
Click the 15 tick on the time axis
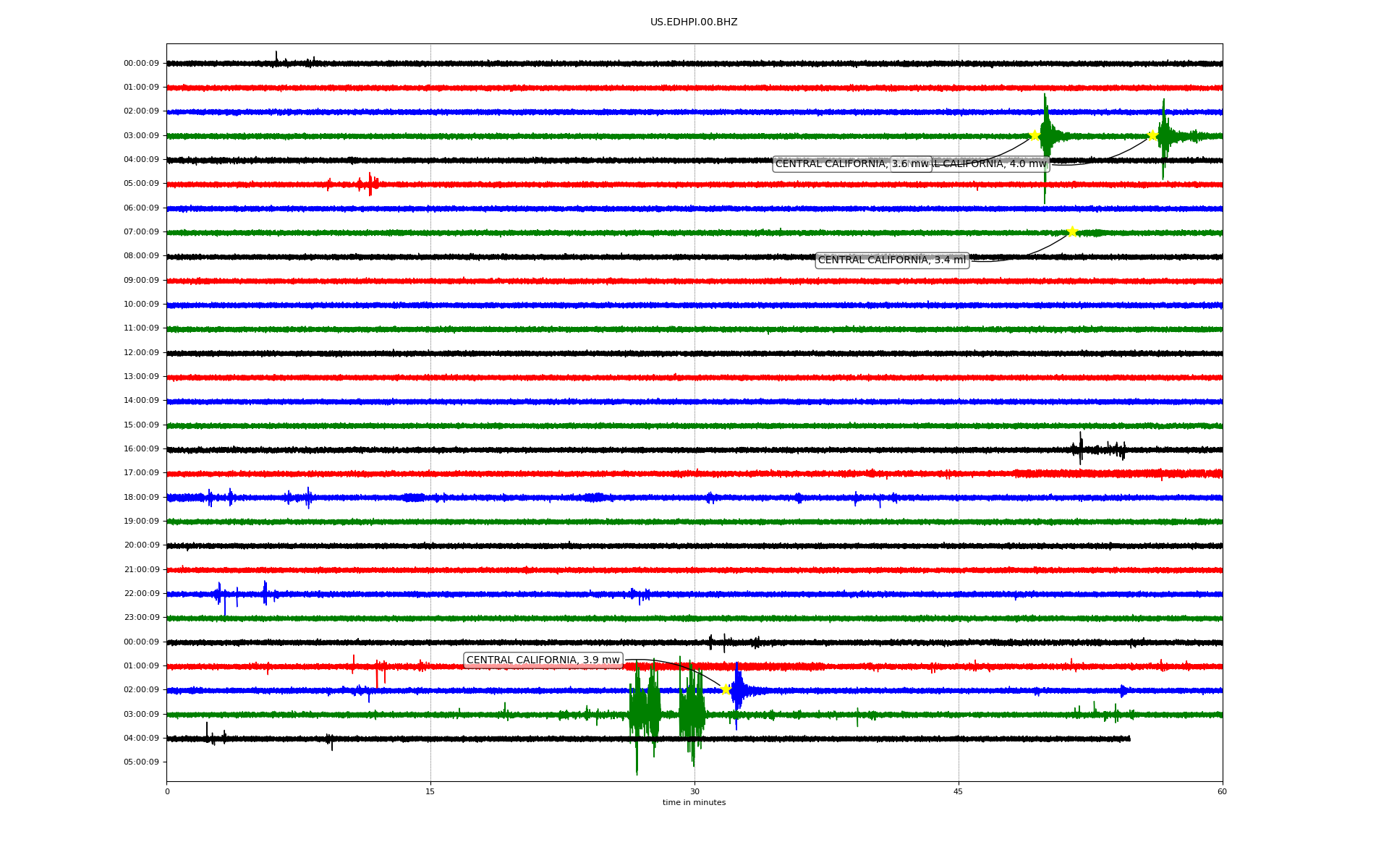point(430,791)
